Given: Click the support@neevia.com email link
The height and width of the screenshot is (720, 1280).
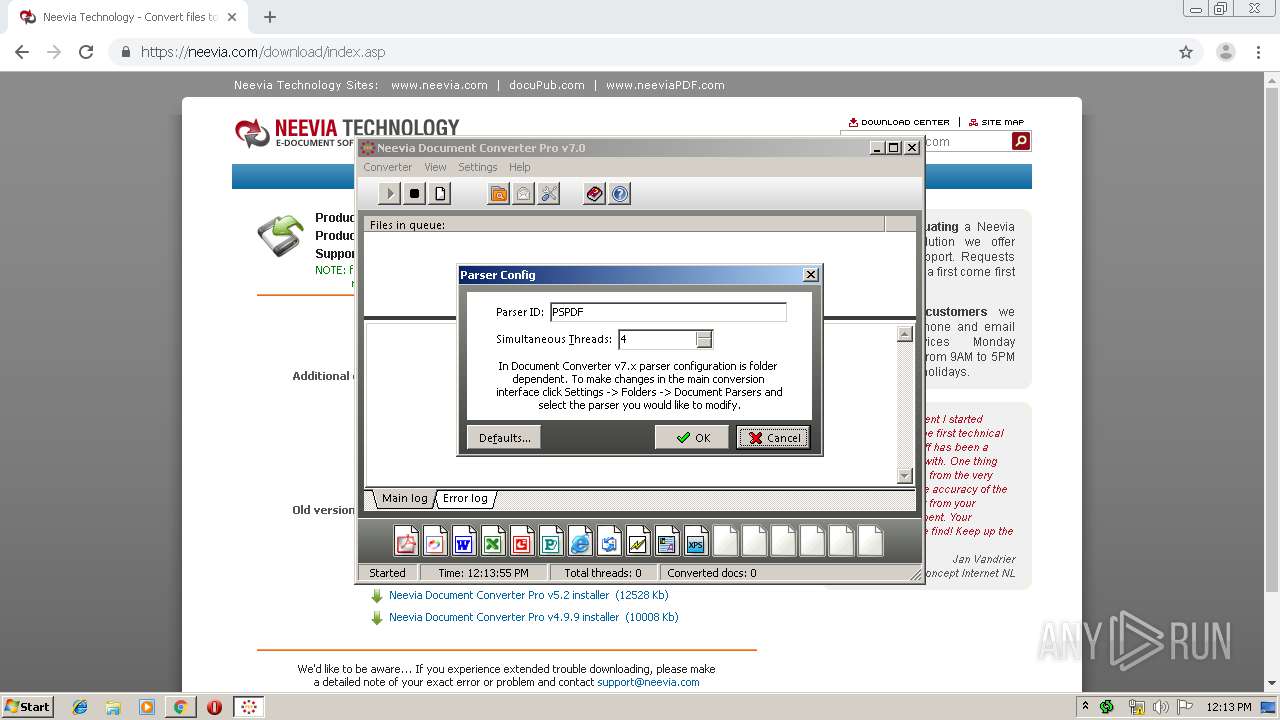Looking at the screenshot, I should tap(648, 682).
